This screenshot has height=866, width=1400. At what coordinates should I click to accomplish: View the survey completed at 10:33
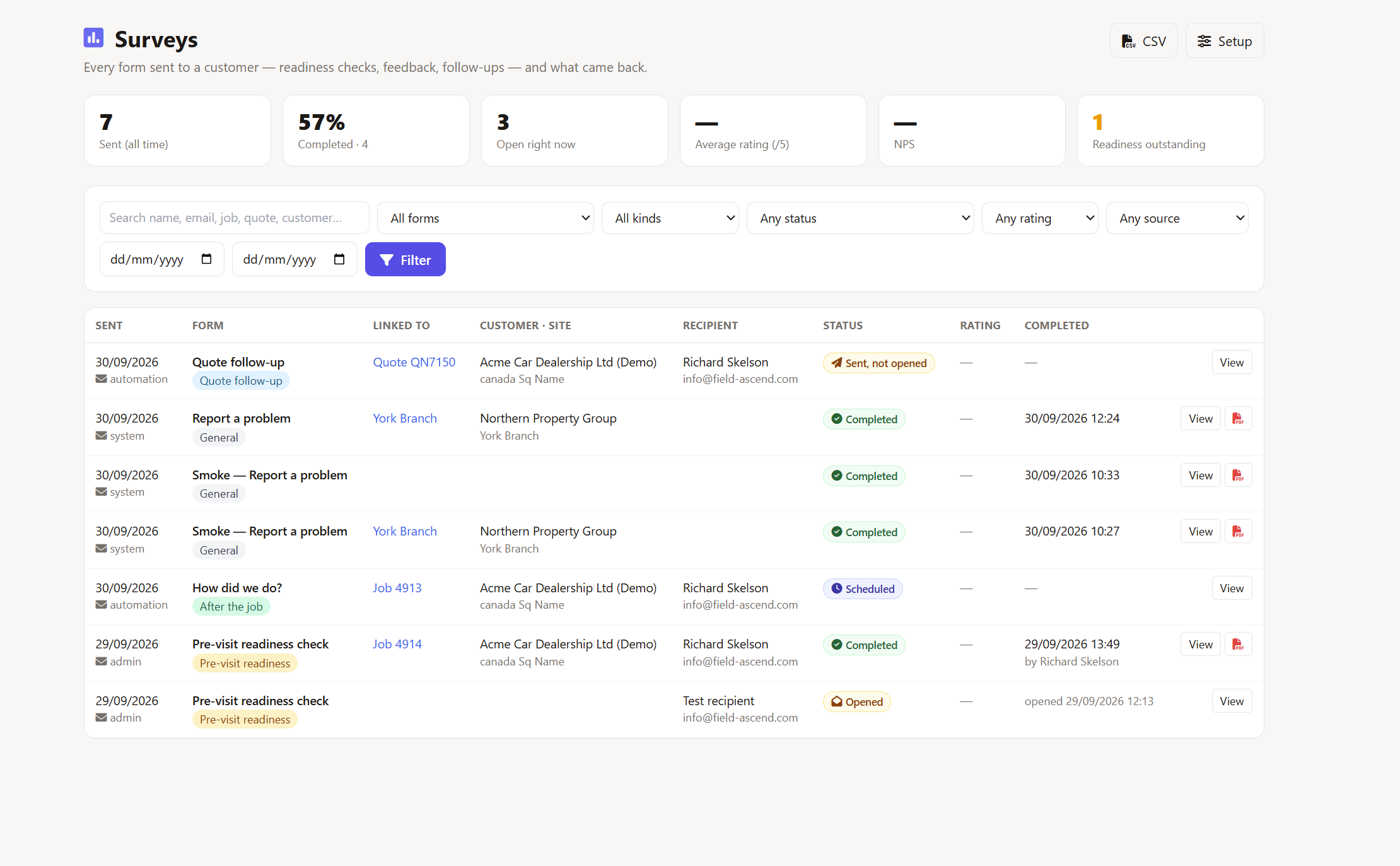[1201, 475]
